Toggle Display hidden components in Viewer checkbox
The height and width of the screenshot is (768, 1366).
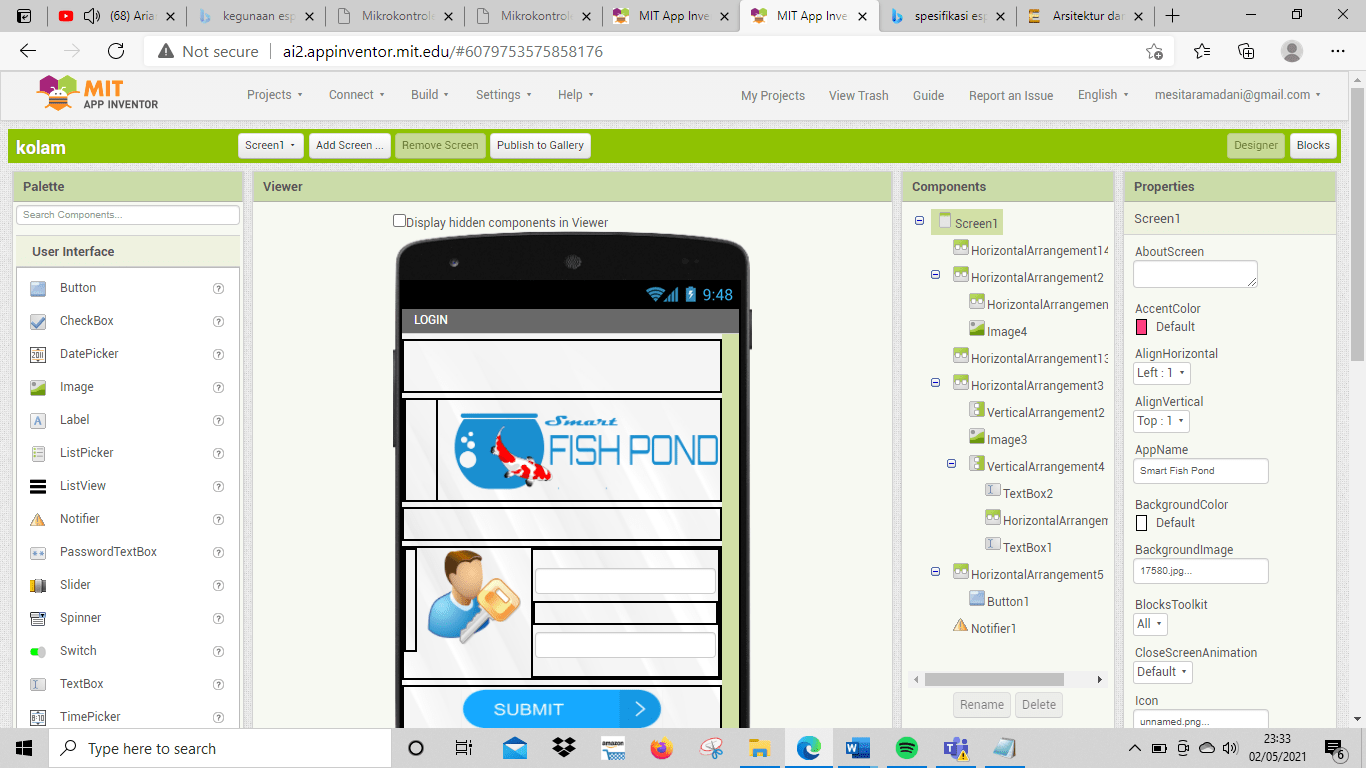(x=400, y=221)
